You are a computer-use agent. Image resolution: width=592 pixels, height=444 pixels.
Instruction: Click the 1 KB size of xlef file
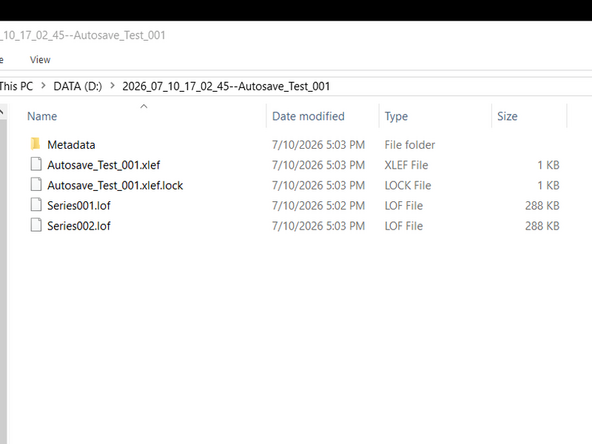click(548, 165)
